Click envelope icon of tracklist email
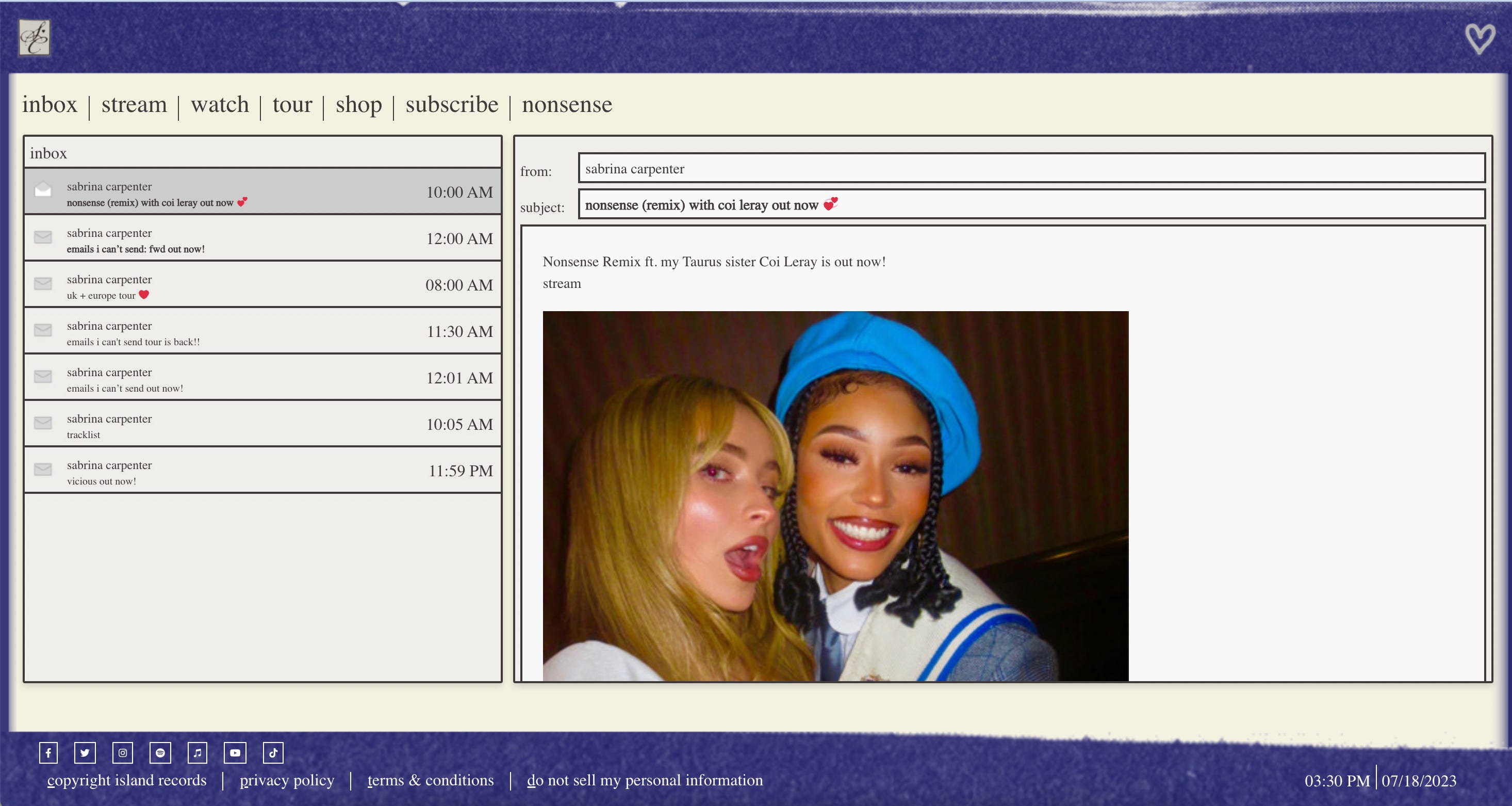 pos(43,423)
